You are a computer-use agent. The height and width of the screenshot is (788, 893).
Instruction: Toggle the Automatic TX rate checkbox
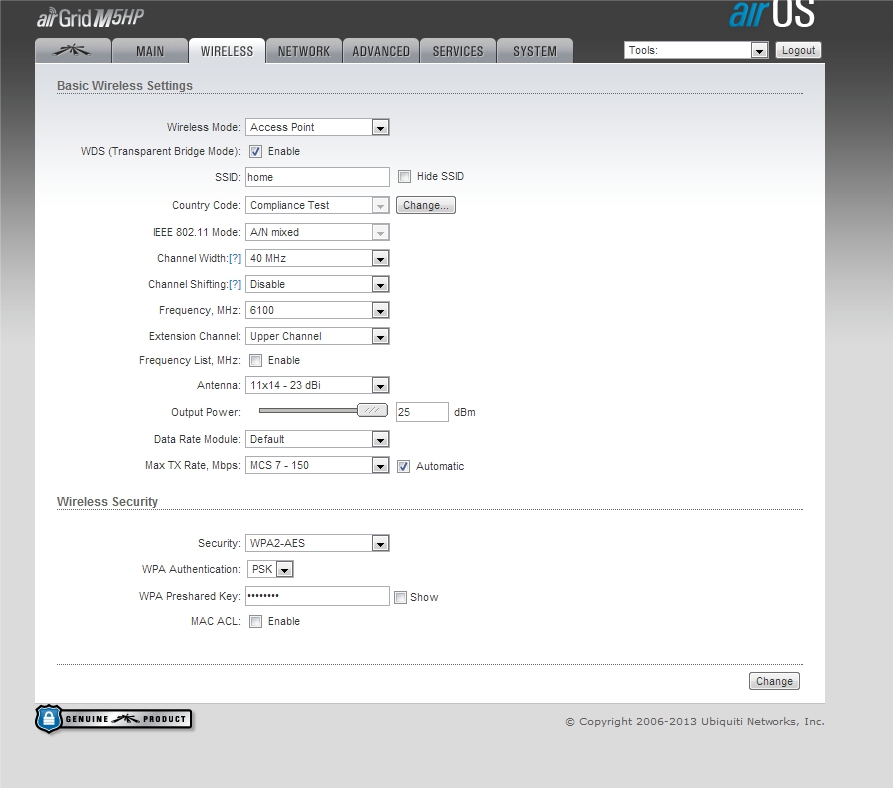tap(404, 466)
